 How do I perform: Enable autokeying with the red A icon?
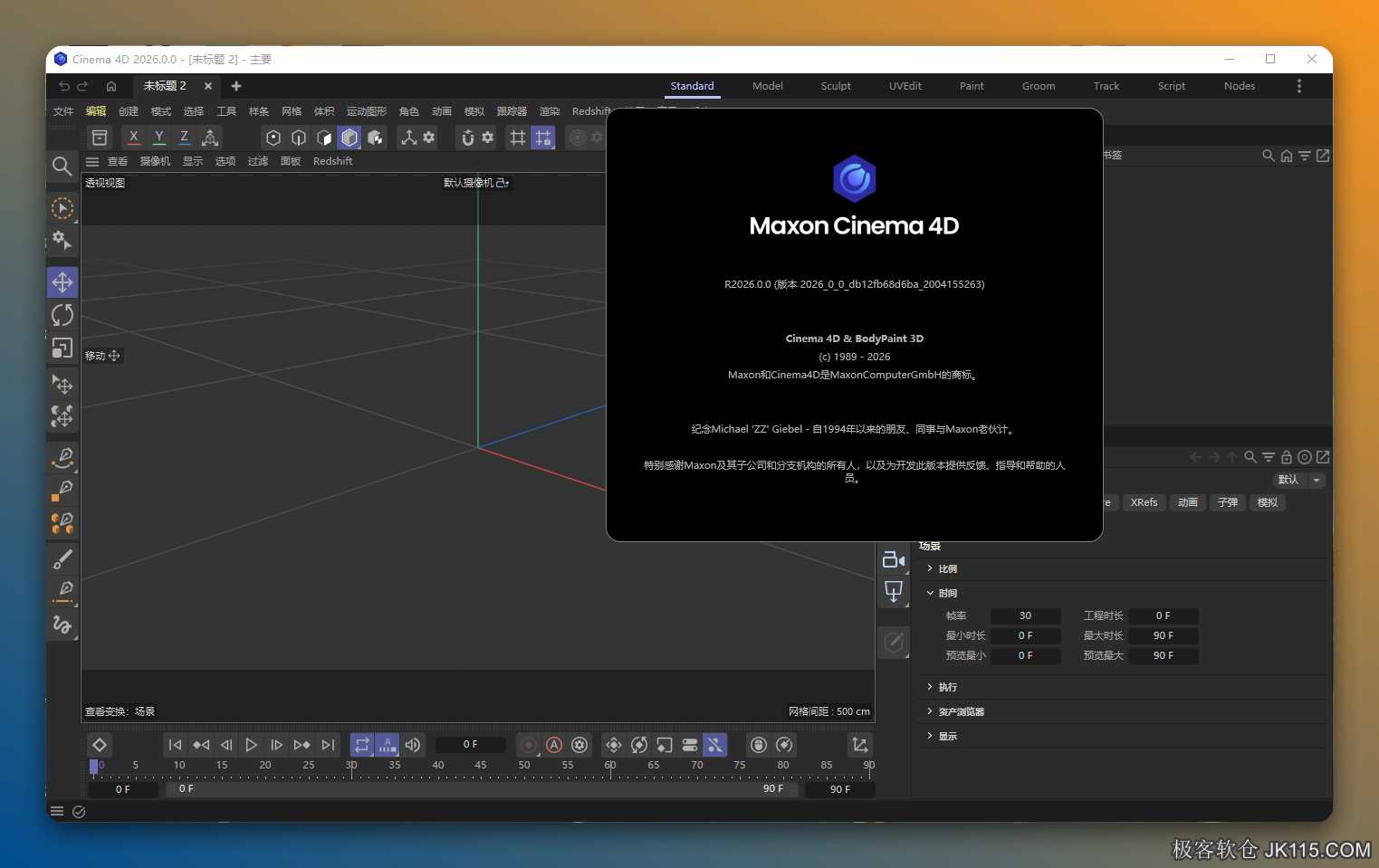(554, 745)
